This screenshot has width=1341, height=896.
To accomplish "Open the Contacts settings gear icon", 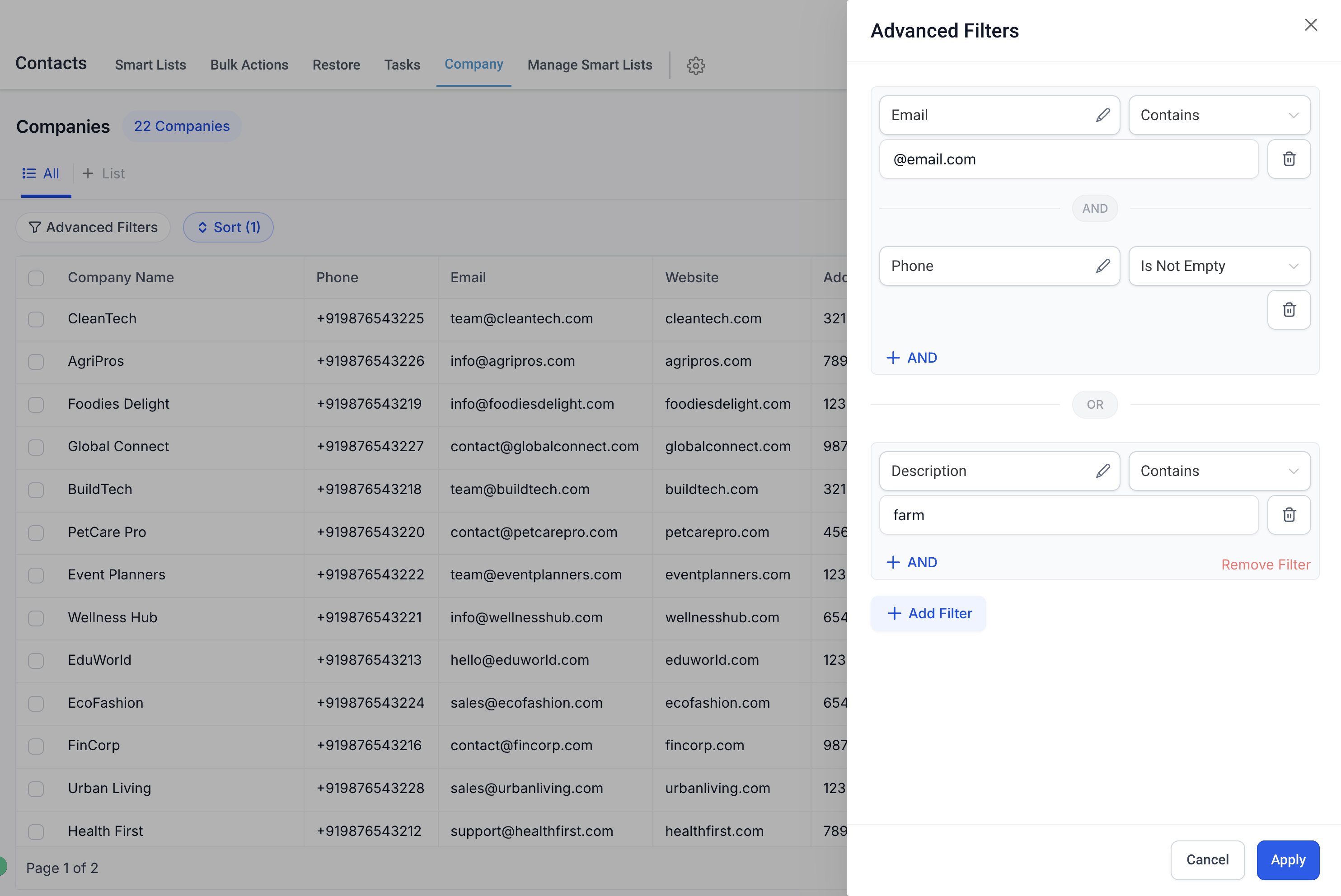I will 695,66.
